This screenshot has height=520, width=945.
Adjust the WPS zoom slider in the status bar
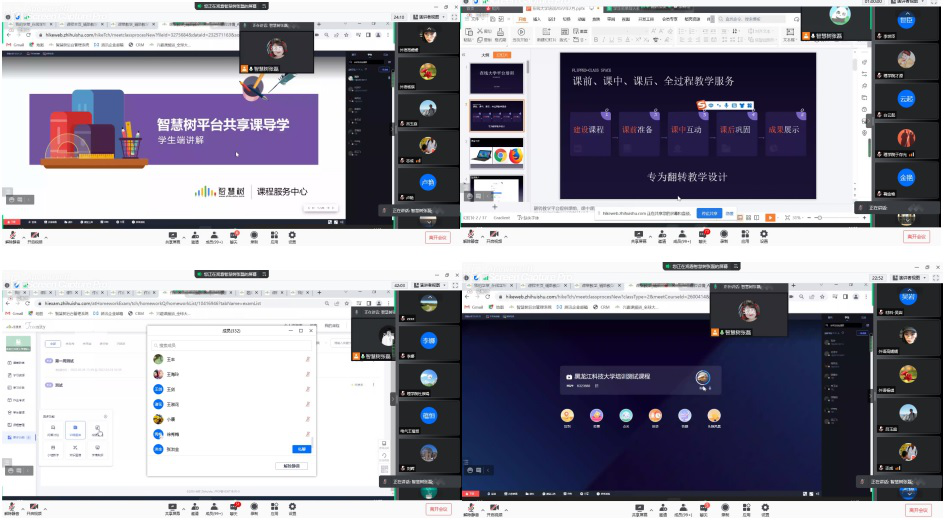(x=820, y=217)
